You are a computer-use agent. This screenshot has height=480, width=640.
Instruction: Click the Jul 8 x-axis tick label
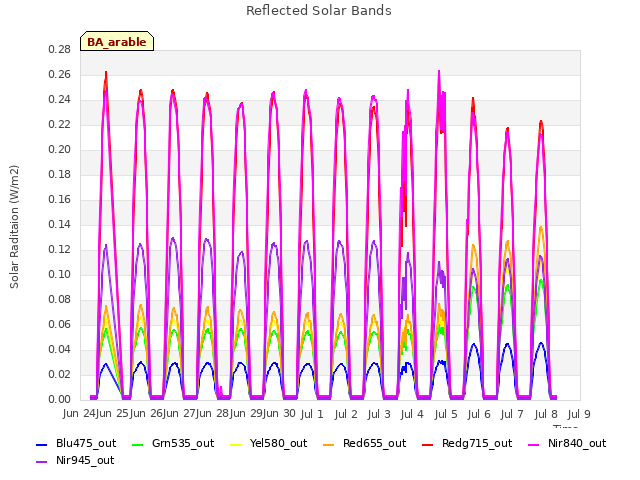point(546,414)
